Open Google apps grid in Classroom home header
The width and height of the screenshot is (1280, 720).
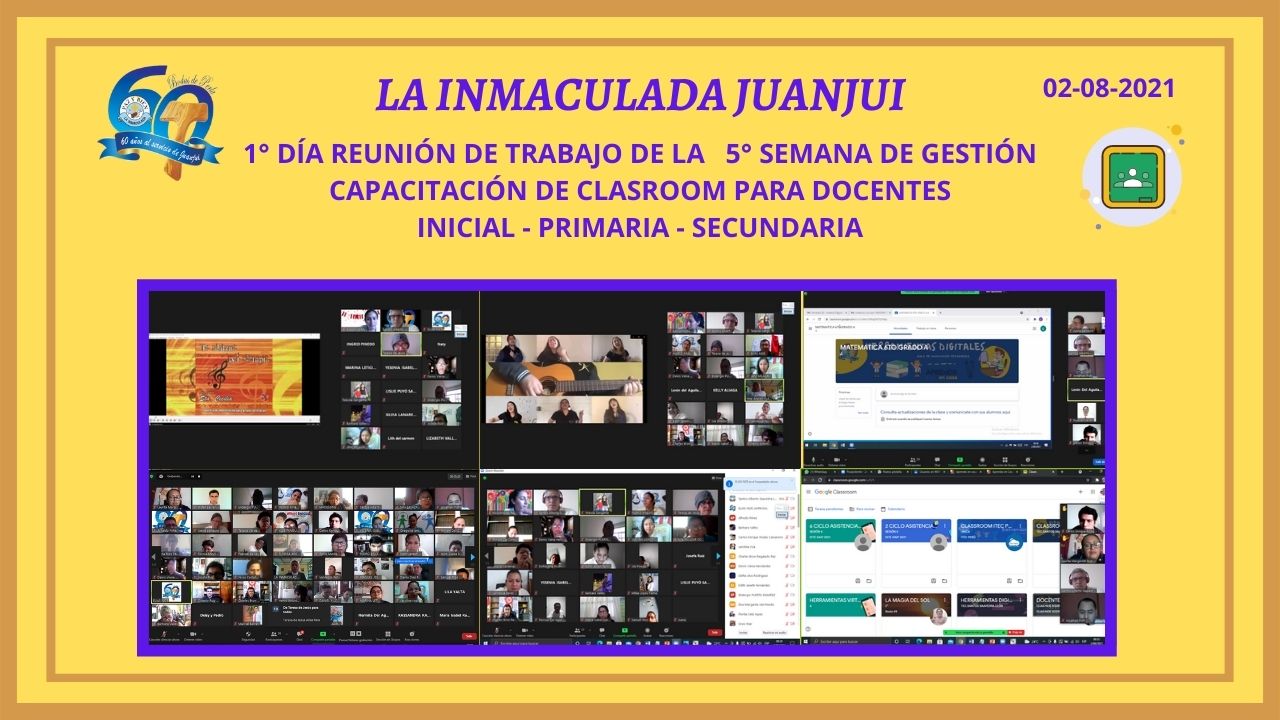pyautogui.click(x=1093, y=492)
